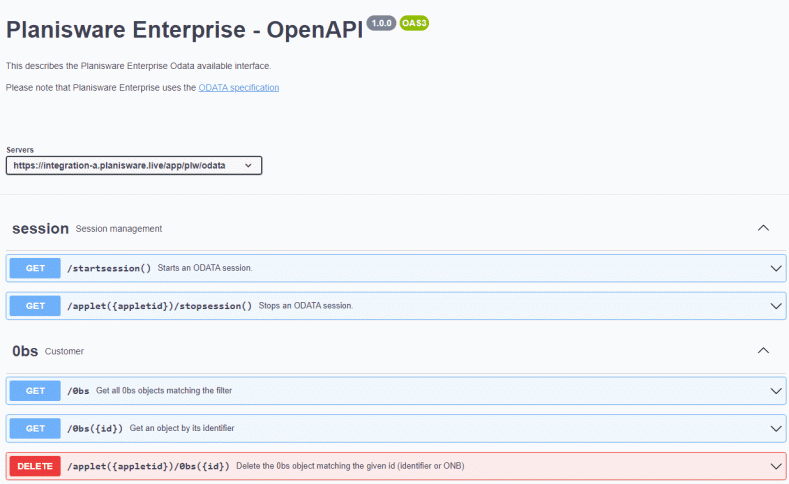
Task: Click GET button for /0bs({id})
Action: 35,429
